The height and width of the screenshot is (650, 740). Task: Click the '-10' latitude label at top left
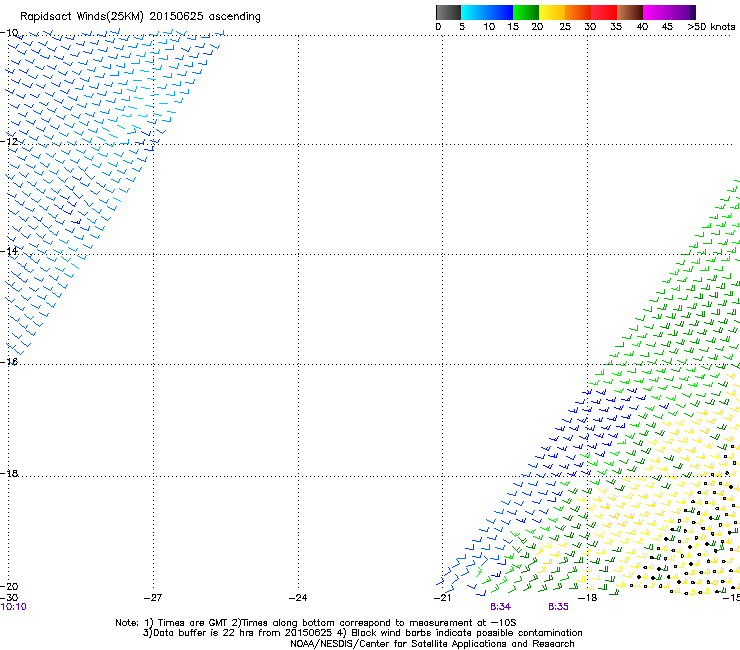(x=9, y=32)
